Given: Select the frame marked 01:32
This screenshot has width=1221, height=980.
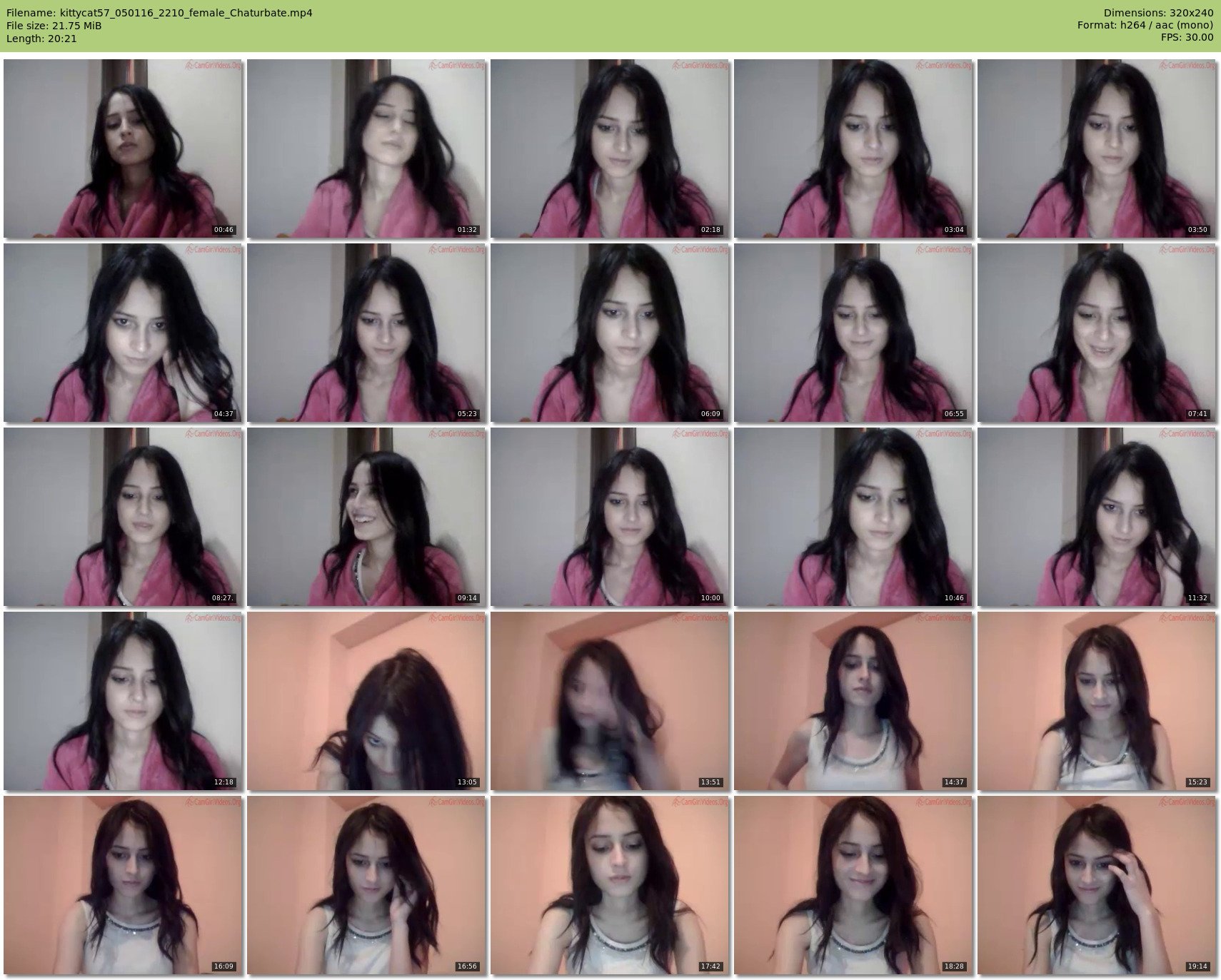Looking at the screenshot, I should (x=366, y=148).
